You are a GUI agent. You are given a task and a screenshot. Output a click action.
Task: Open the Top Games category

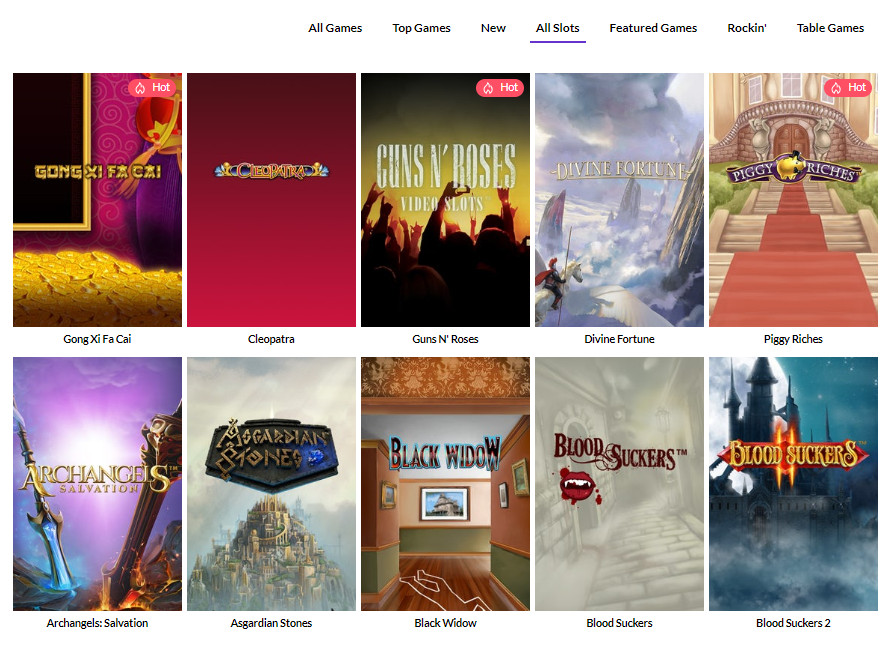click(x=421, y=28)
